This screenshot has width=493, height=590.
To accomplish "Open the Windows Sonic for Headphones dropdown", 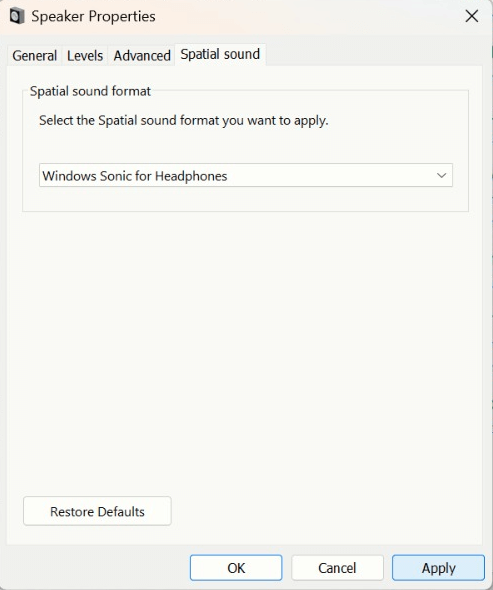I will [246, 175].
